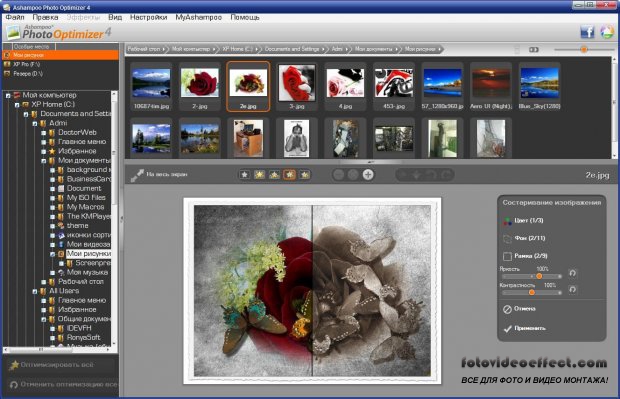Select the My ISO Files folder
Screen dimensions: 620x399
coord(86,198)
